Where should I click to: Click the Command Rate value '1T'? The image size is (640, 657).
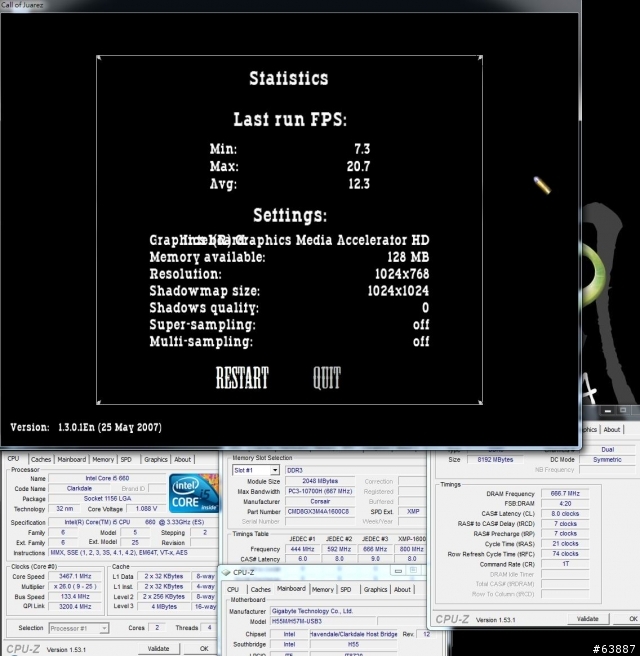click(x=565, y=564)
